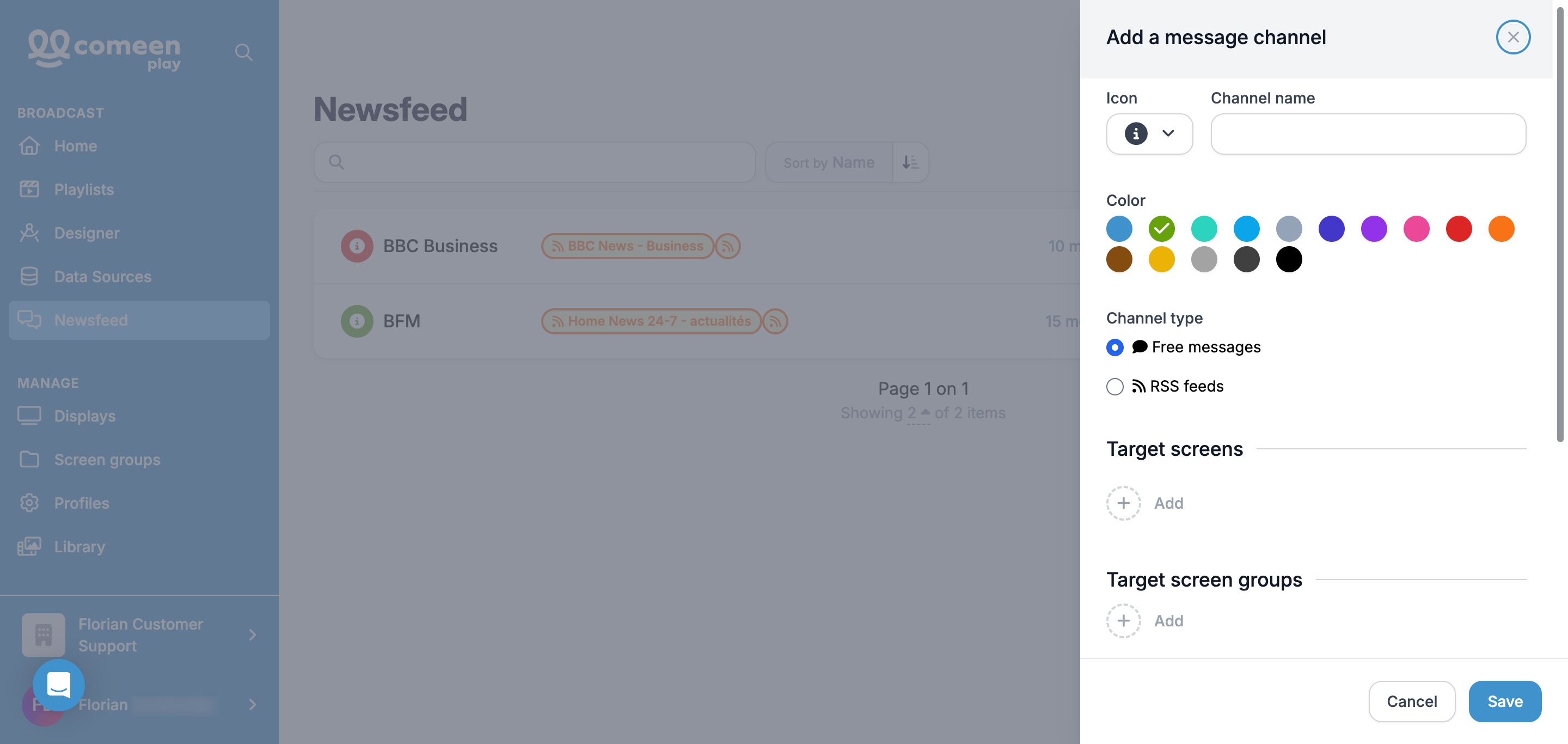The height and width of the screenshot is (744, 1568).
Task: Pick the red color swatch
Action: 1459,229
